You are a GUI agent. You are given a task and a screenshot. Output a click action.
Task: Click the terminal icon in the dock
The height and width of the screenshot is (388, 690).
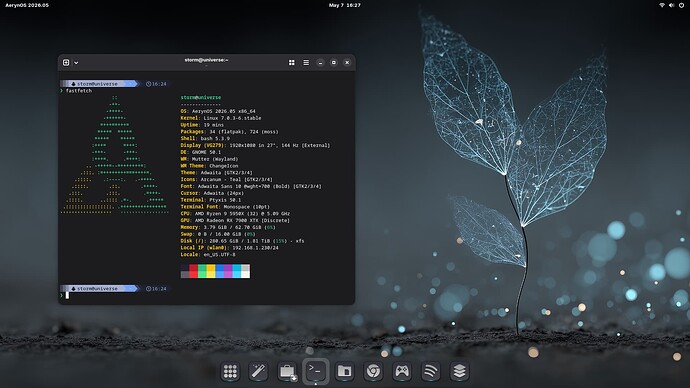point(316,371)
